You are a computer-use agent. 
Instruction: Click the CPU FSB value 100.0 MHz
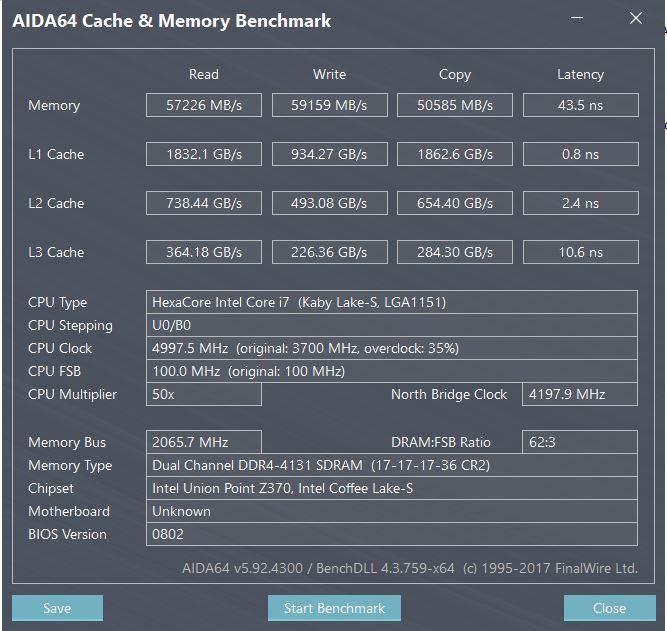392,371
